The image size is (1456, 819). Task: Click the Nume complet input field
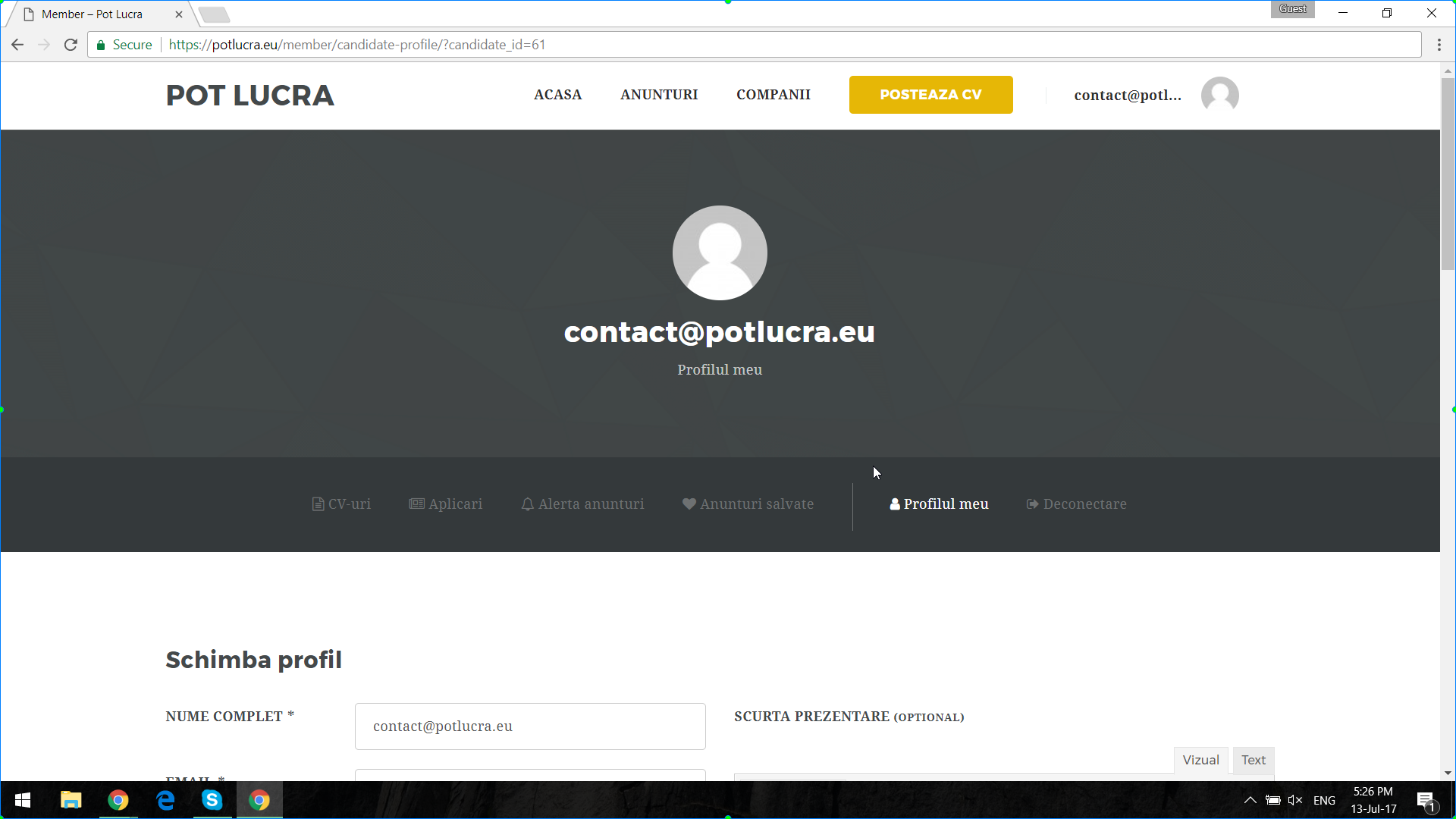pos(529,726)
